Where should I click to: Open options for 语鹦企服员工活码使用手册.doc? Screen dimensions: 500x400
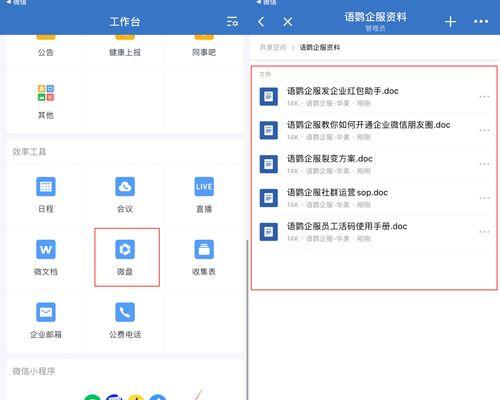click(x=484, y=232)
